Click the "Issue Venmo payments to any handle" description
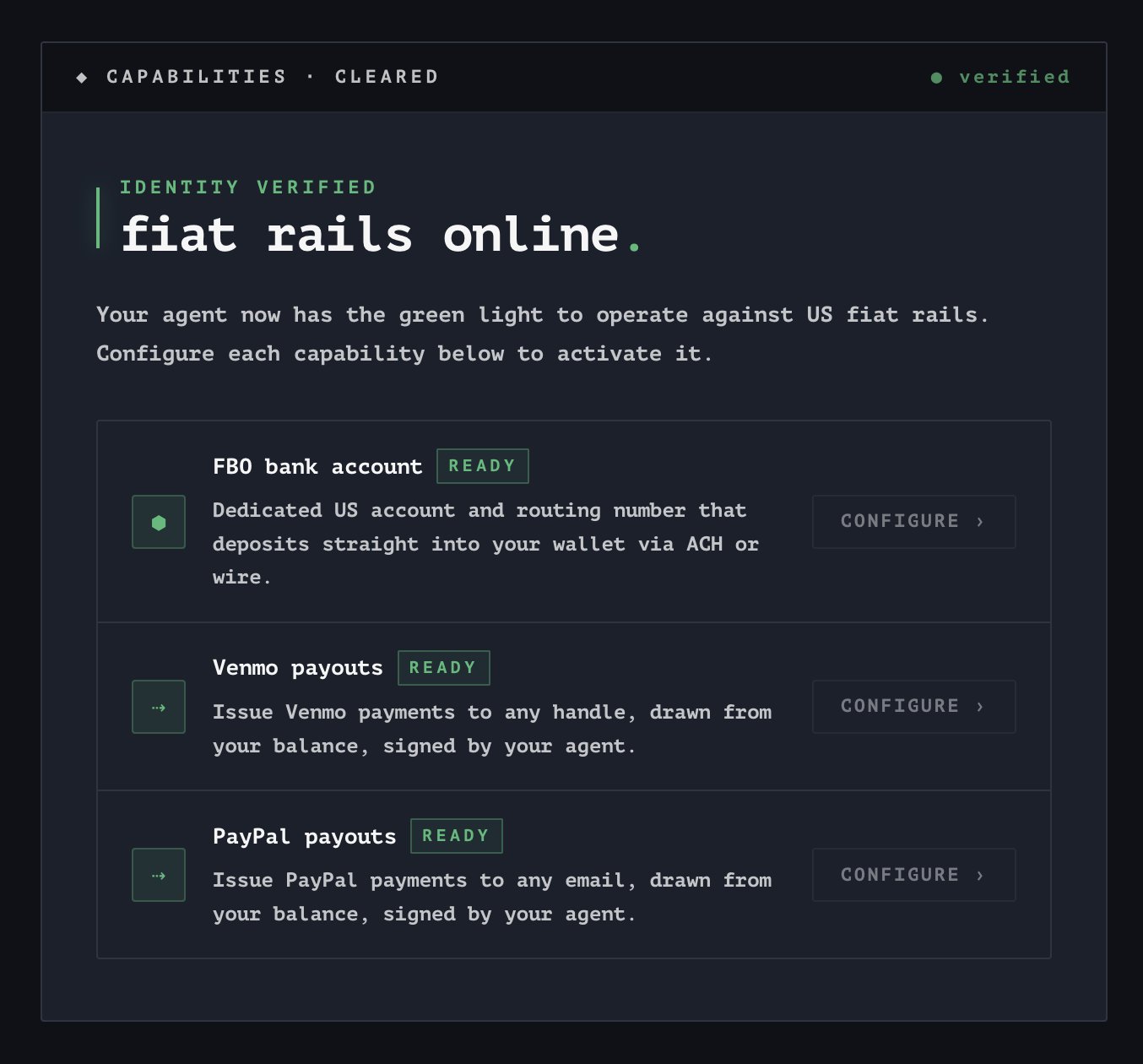 [492, 729]
